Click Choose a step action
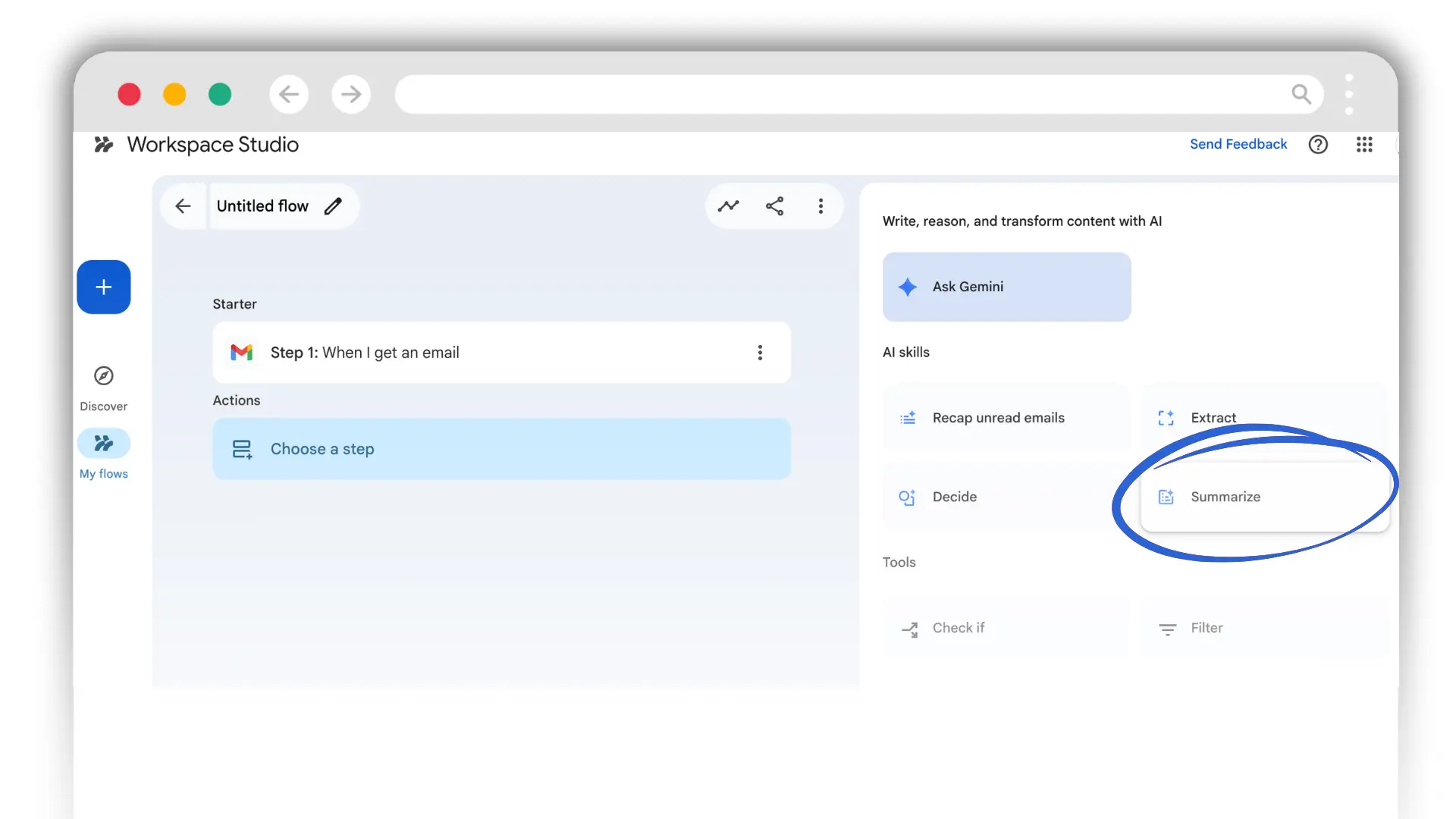The width and height of the screenshot is (1456, 819). click(x=500, y=449)
